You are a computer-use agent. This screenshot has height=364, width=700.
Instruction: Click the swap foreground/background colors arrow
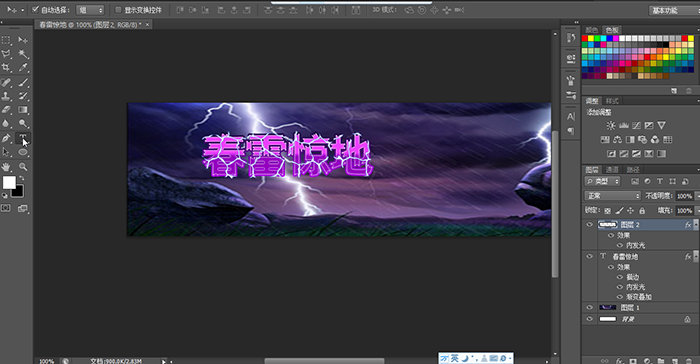click(x=22, y=178)
